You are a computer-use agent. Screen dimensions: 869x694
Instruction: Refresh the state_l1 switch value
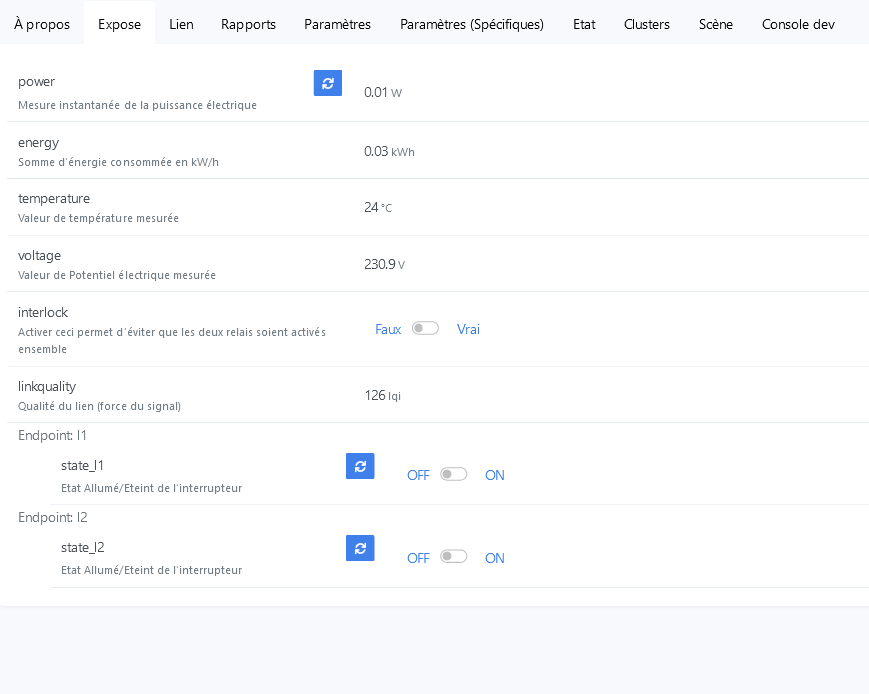(360, 466)
